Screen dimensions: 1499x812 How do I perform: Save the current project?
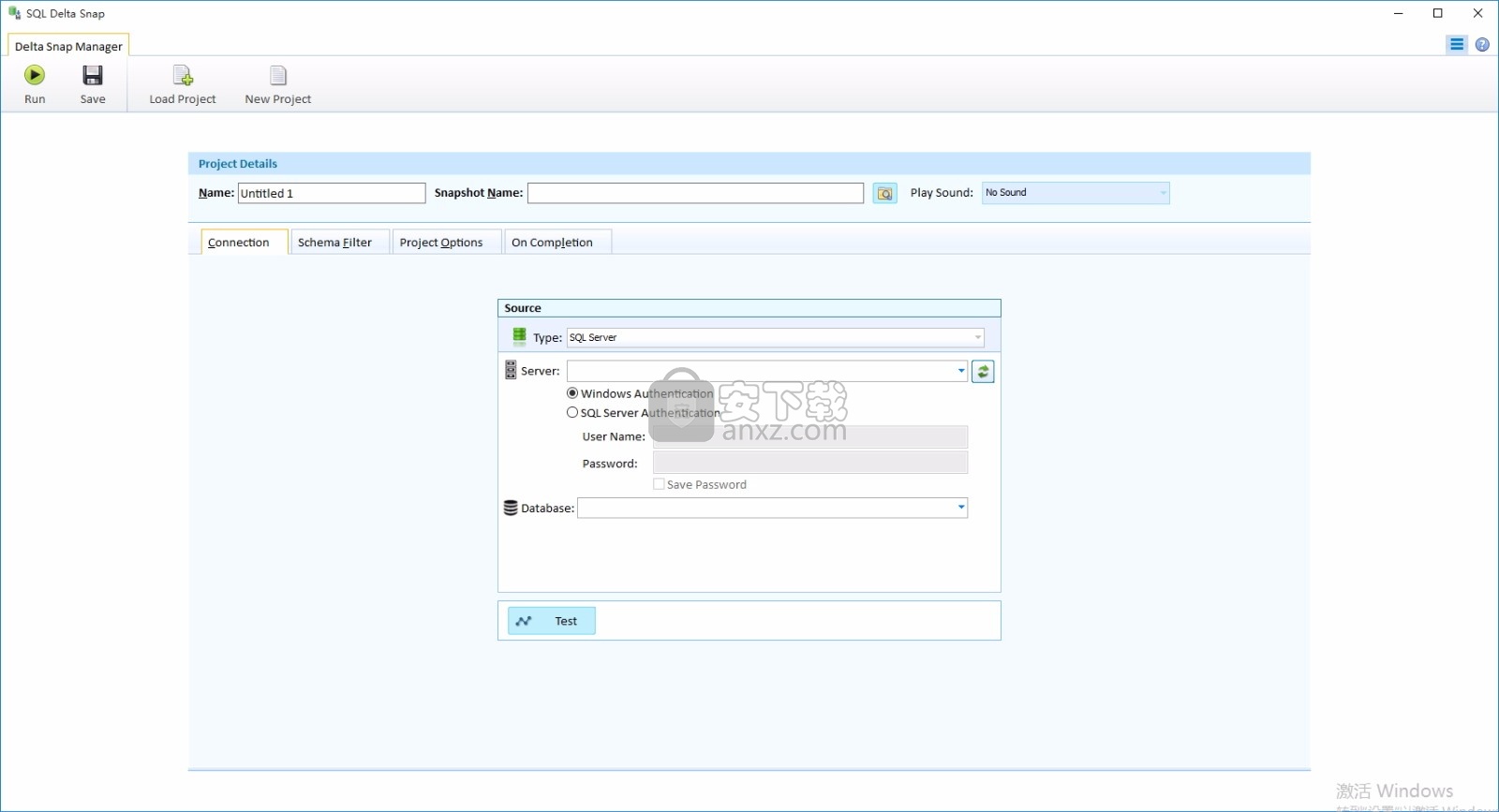coord(93,84)
